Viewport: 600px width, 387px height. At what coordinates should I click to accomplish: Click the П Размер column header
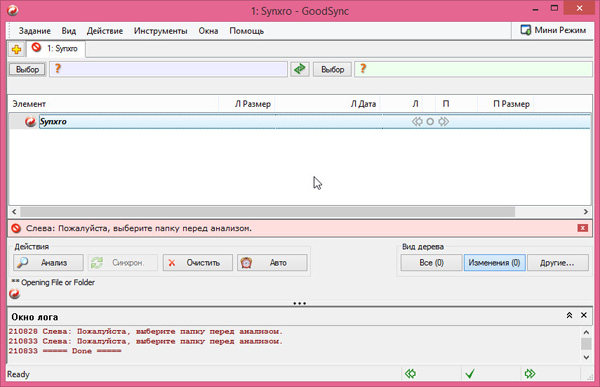[506, 104]
